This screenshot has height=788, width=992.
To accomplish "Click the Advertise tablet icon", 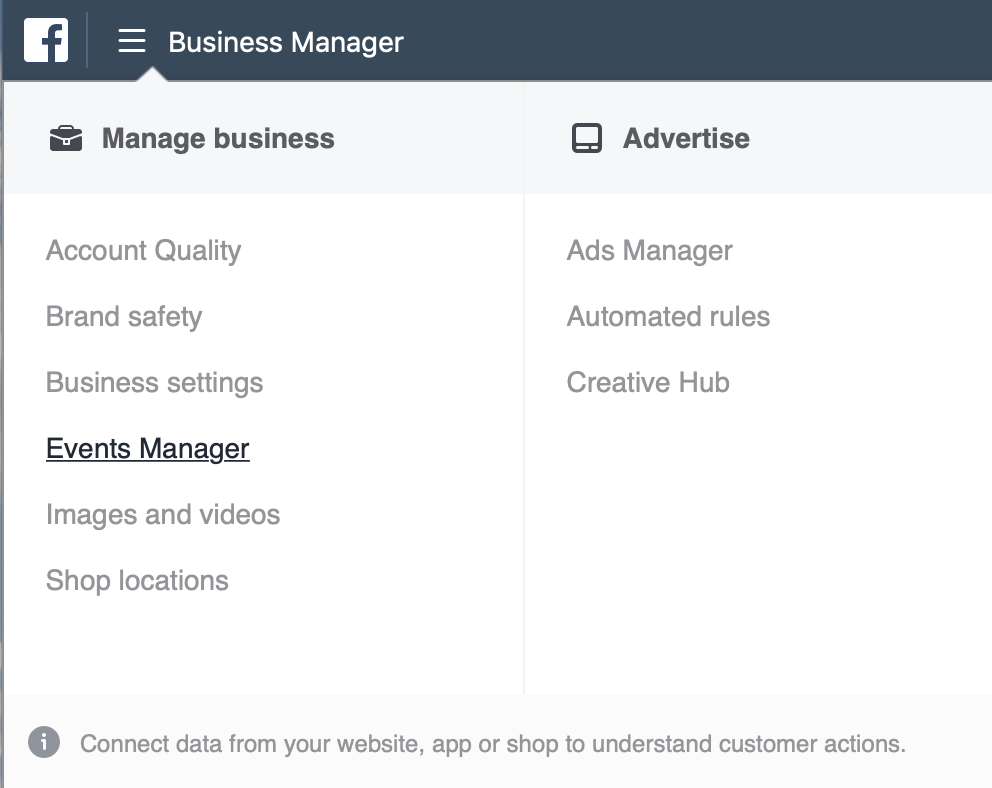I will (x=586, y=139).
